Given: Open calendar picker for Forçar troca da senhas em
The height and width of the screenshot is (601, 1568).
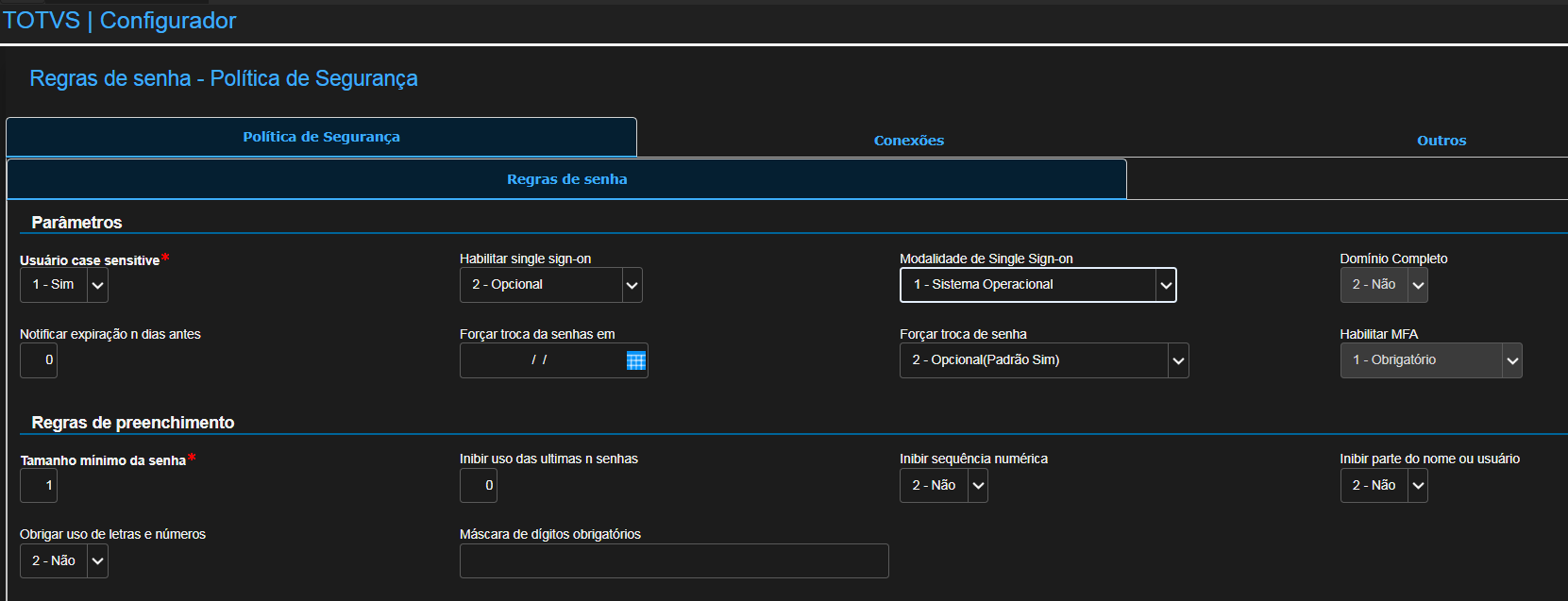Looking at the screenshot, I should click(635, 360).
